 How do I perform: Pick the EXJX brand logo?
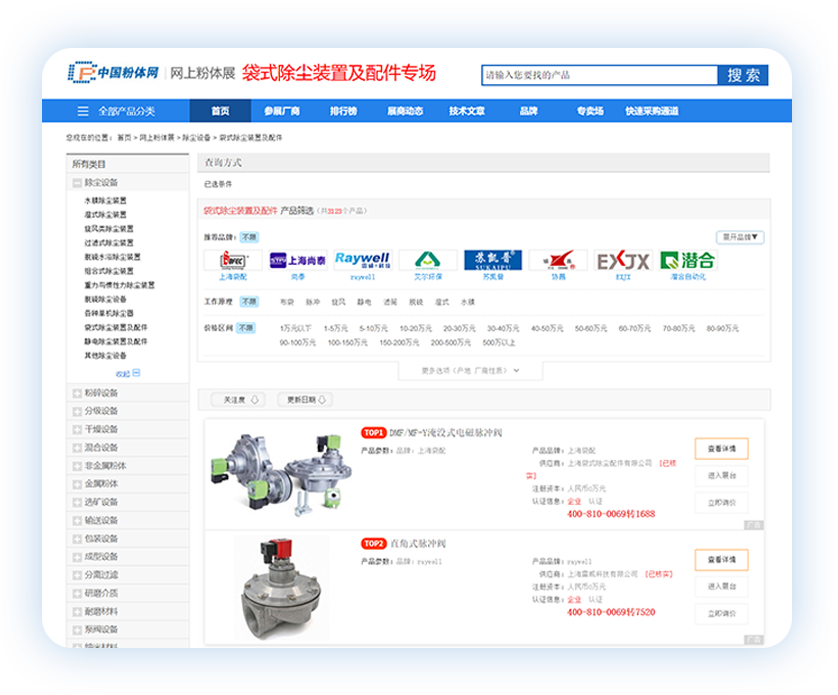click(623, 260)
